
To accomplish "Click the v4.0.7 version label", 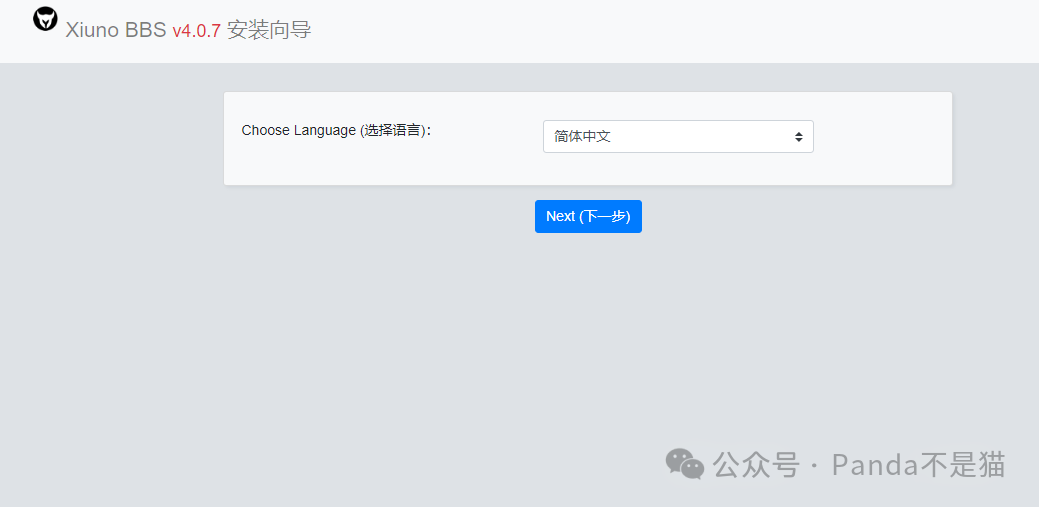I will point(196,30).
